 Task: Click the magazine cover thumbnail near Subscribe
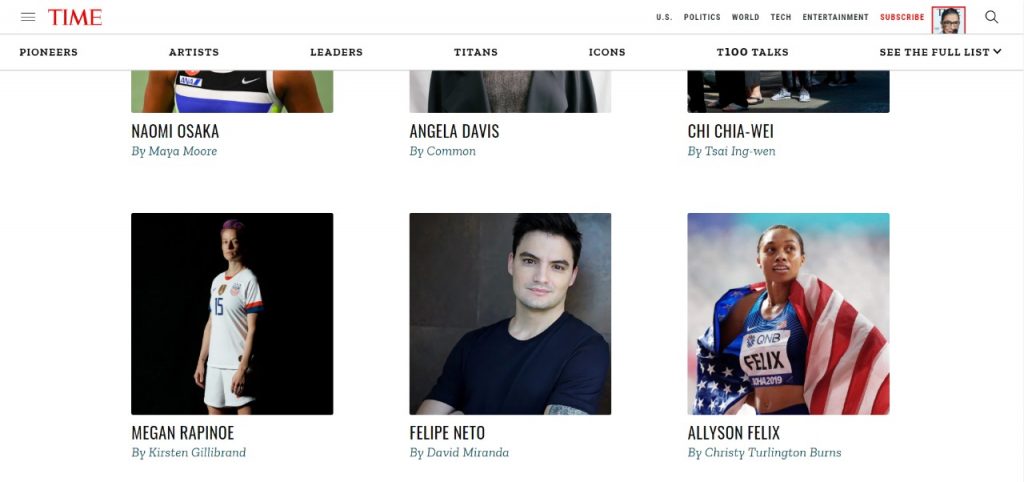948,20
